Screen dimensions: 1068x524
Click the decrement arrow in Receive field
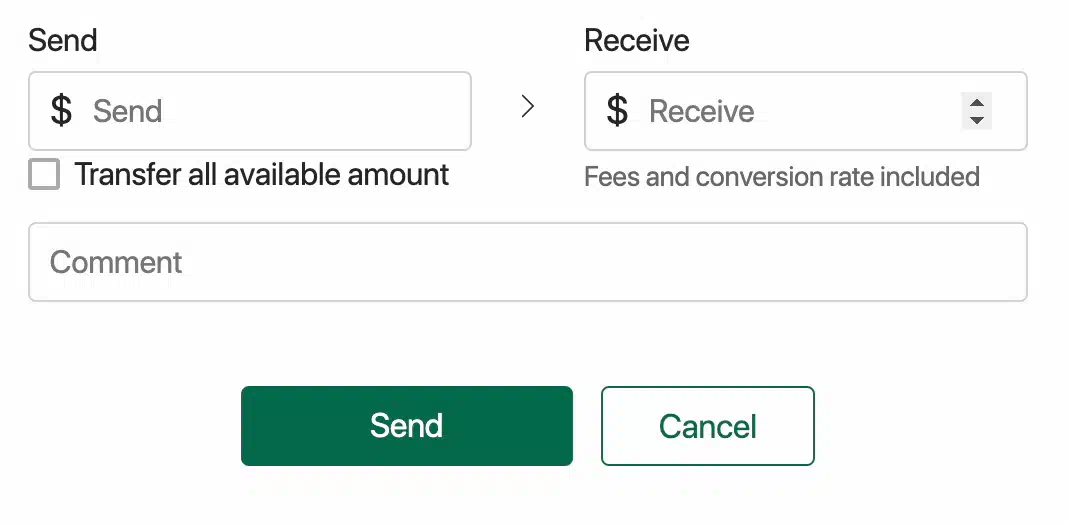[977, 120]
